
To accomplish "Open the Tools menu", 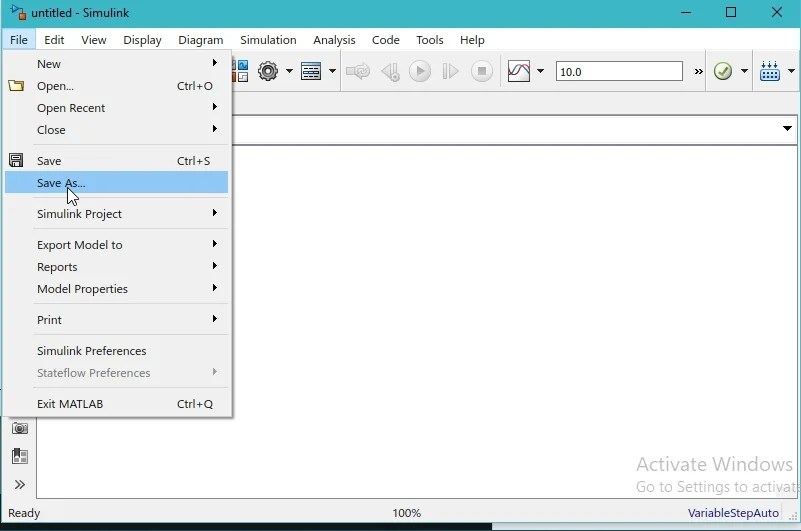I will point(430,40).
